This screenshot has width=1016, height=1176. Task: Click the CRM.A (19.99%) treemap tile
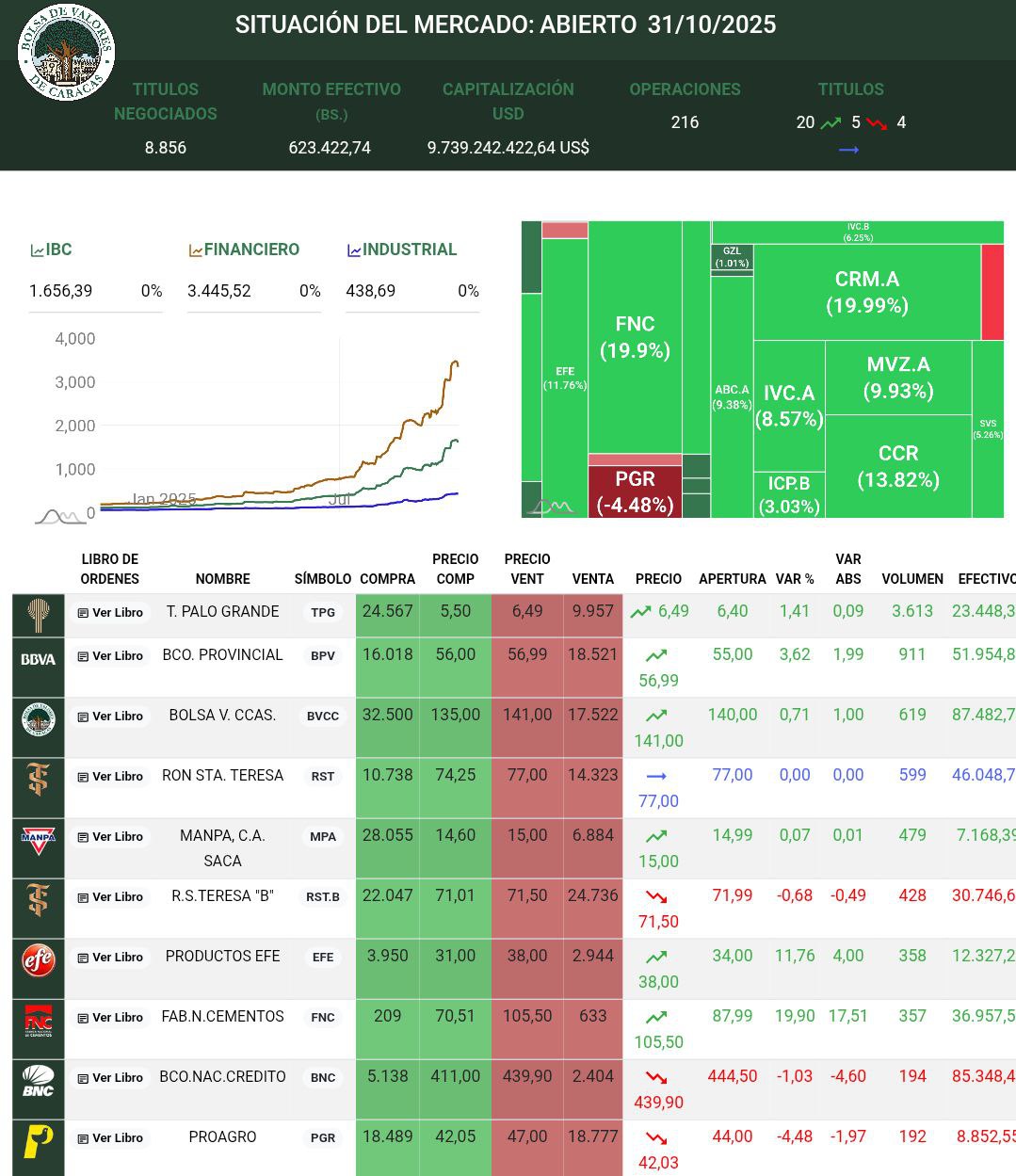click(x=867, y=292)
